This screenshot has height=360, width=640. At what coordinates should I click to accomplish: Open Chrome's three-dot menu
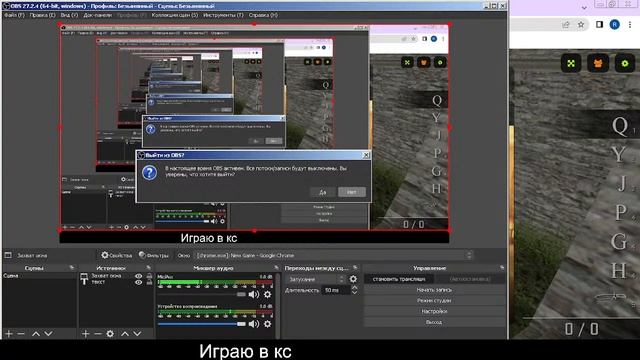point(630,24)
